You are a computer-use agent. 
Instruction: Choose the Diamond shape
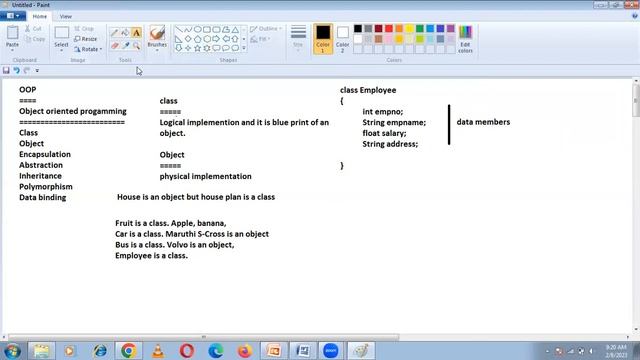click(188, 39)
